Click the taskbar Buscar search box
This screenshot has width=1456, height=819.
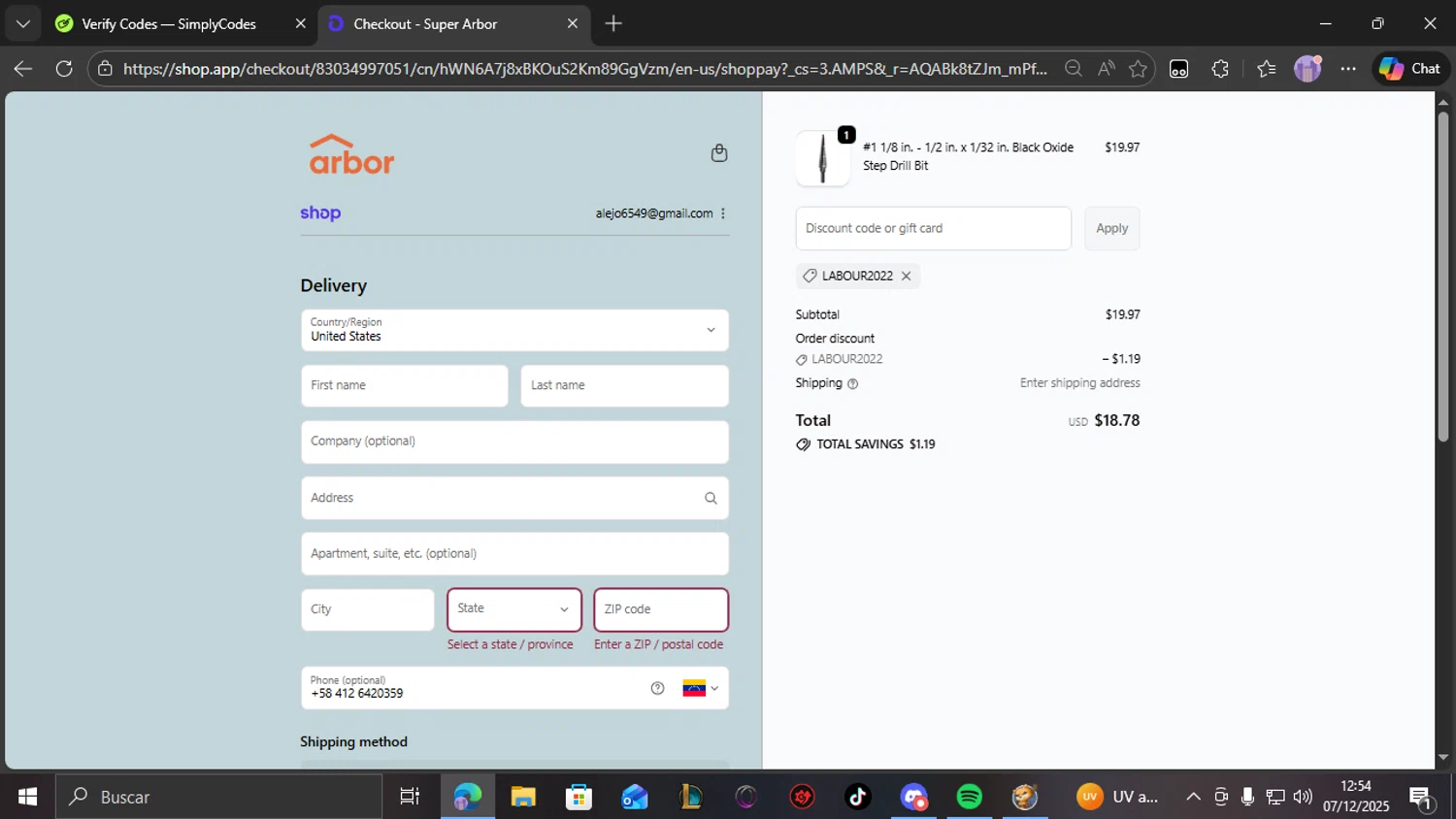point(219,797)
